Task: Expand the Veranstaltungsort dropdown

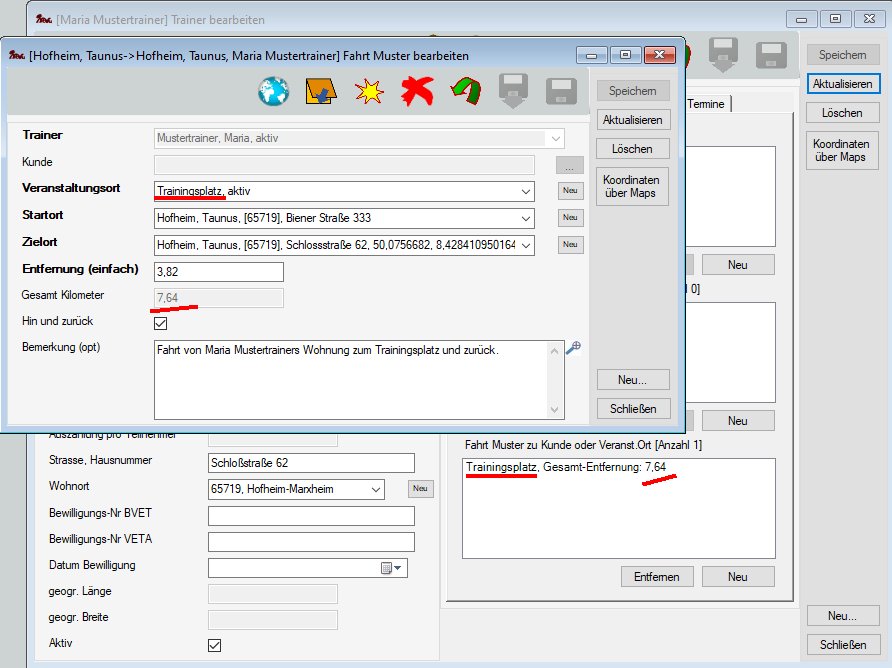Action: [x=526, y=191]
